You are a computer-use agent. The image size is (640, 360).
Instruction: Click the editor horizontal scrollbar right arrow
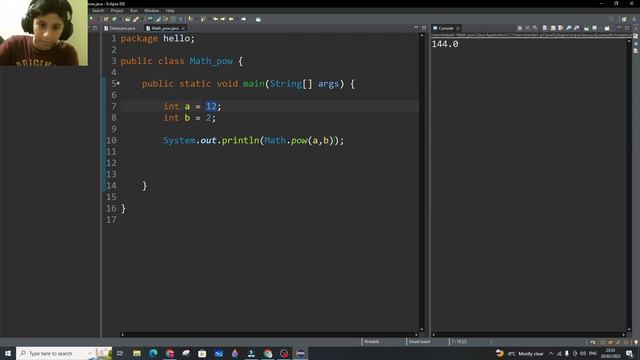tap(416, 335)
